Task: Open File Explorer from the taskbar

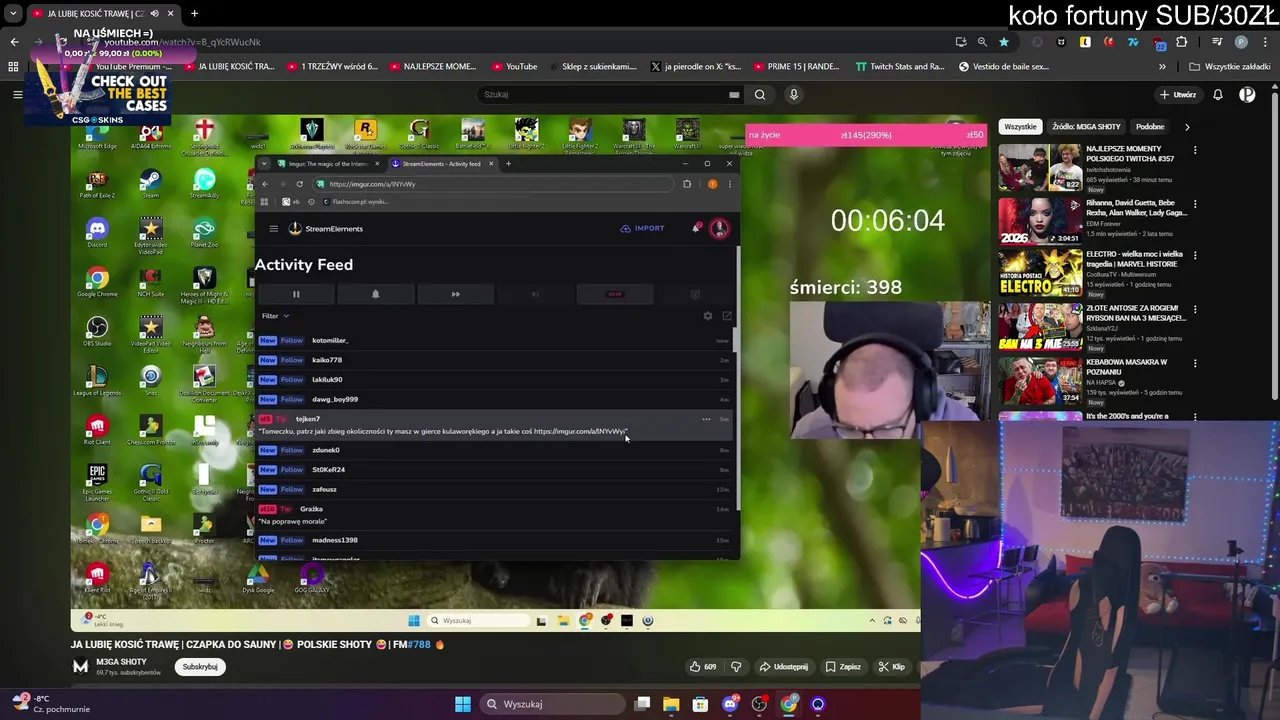Action: (671, 704)
